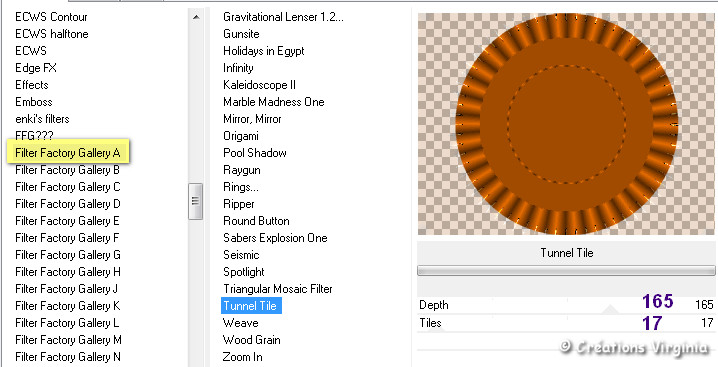Select Filter Factory Gallery L
Viewport: 718px width, 367px height.
[x=67, y=323]
